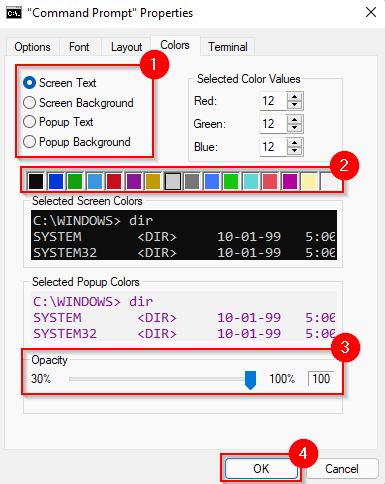Go to the Terminal tab
Viewport: 385px width, 484px height.
(x=228, y=47)
